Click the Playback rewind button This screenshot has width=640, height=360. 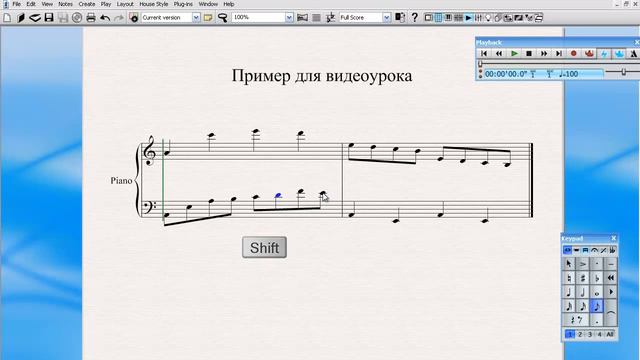click(499, 53)
